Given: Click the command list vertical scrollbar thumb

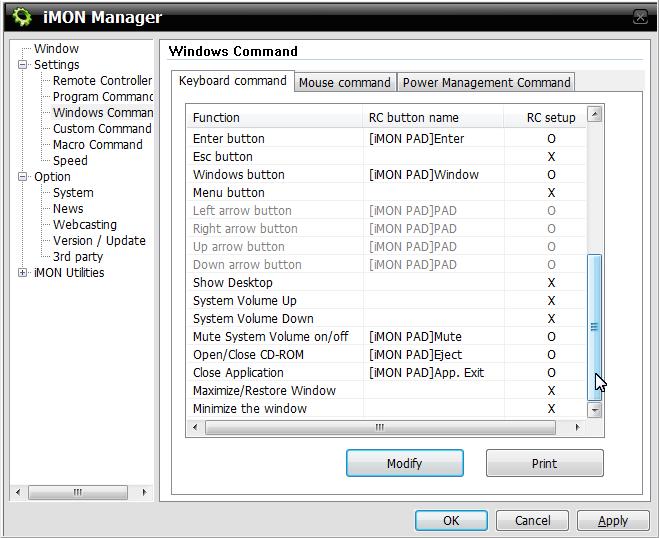Looking at the screenshot, I should pyautogui.click(x=595, y=326).
